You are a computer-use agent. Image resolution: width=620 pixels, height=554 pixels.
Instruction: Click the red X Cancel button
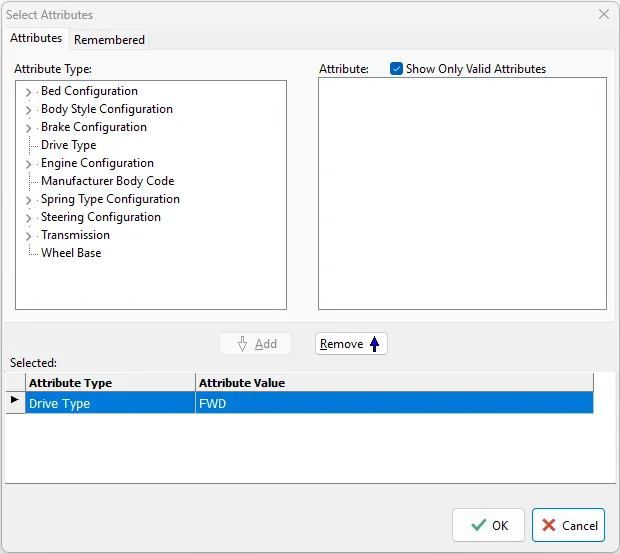(x=568, y=525)
